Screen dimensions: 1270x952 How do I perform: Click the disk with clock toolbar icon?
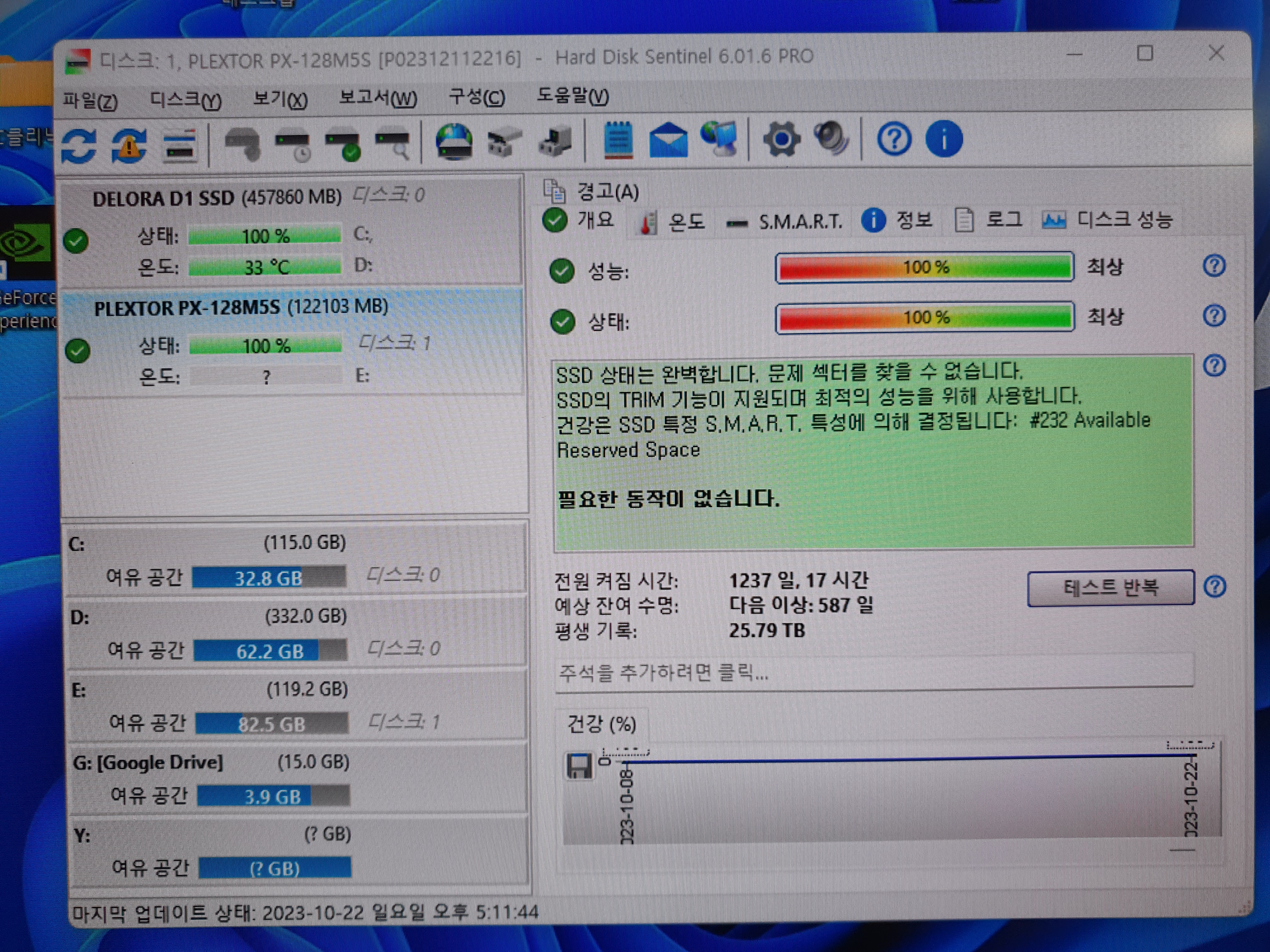(293, 146)
